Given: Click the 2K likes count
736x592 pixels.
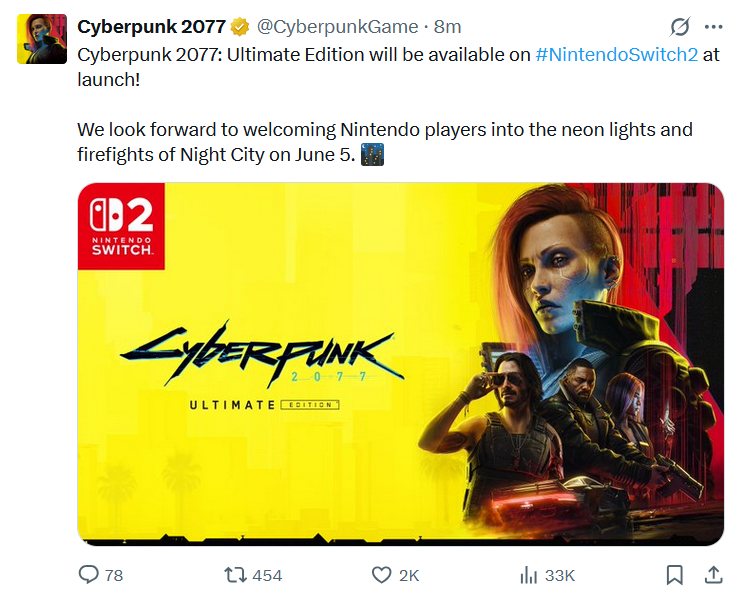Looking at the screenshot, I should (x=410, y=575).
